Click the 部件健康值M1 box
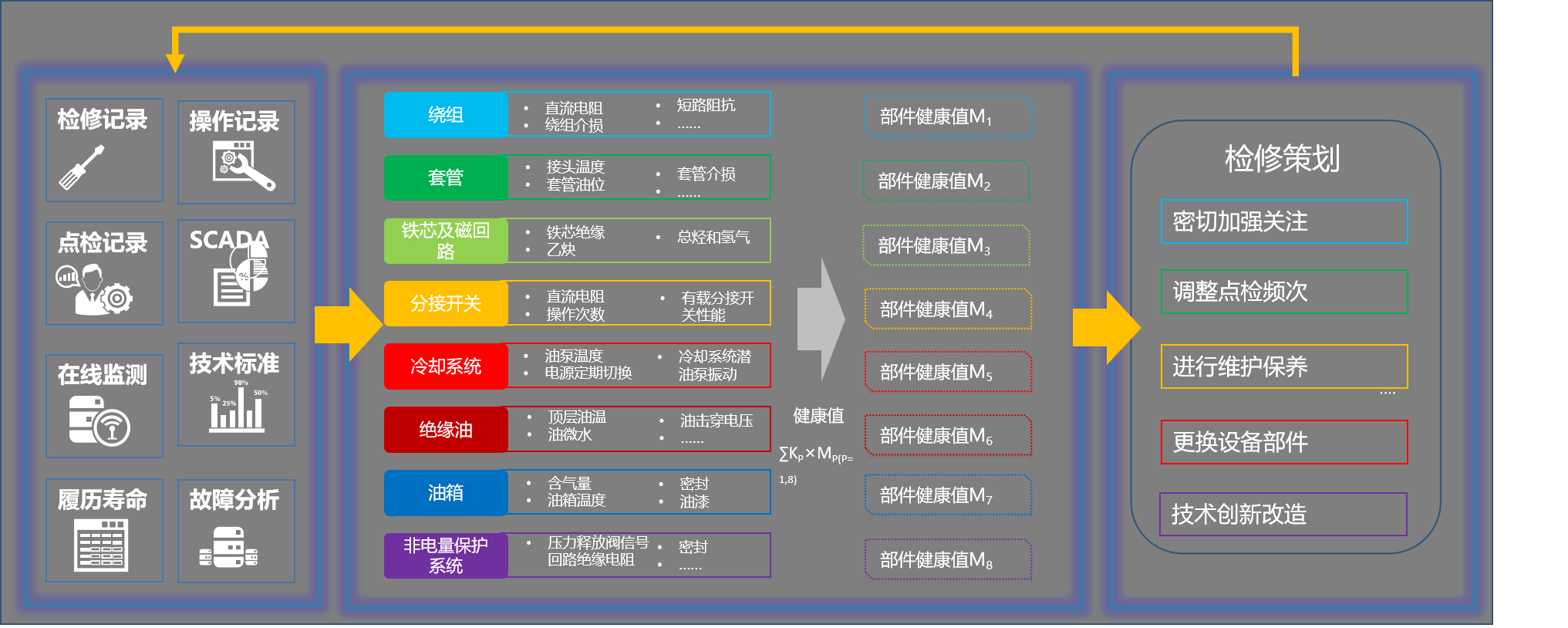 point(947,116)
